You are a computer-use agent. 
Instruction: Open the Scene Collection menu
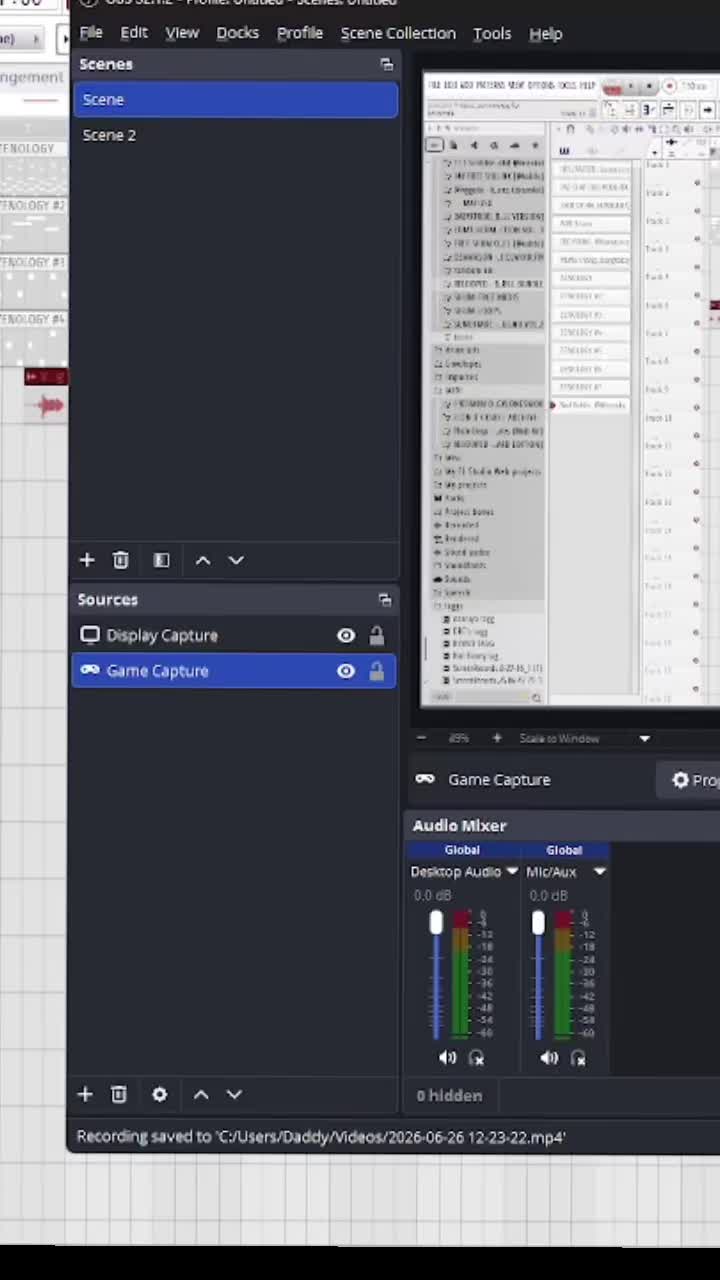coord(398,33)
